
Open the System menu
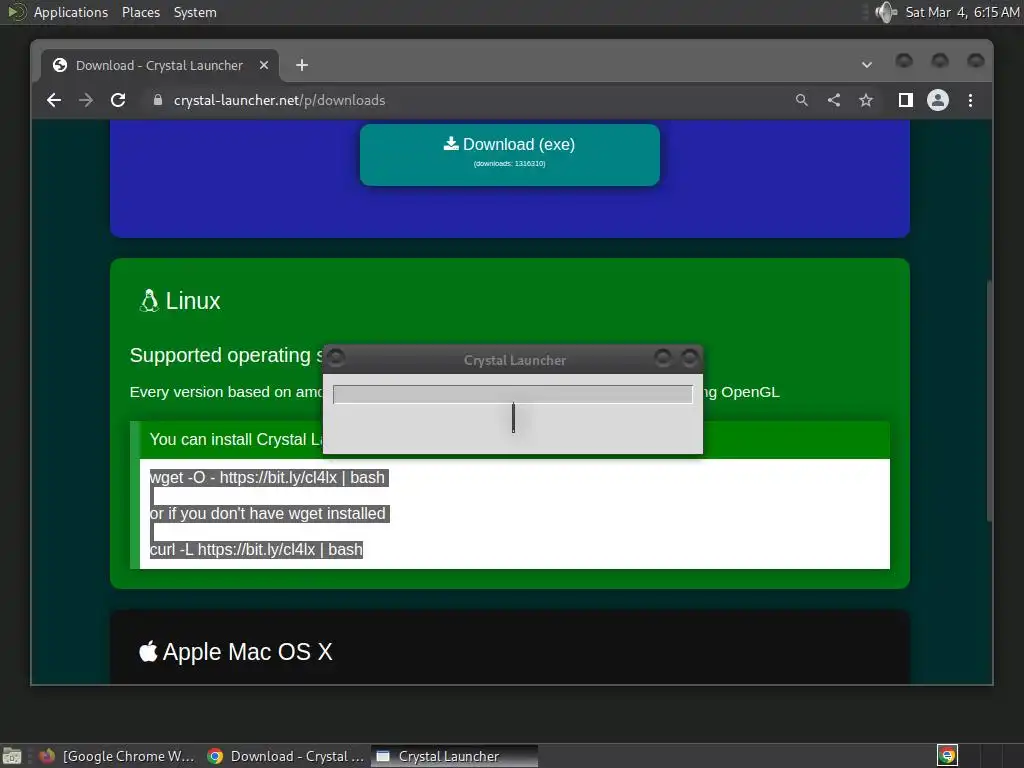(x=195, y=12)
